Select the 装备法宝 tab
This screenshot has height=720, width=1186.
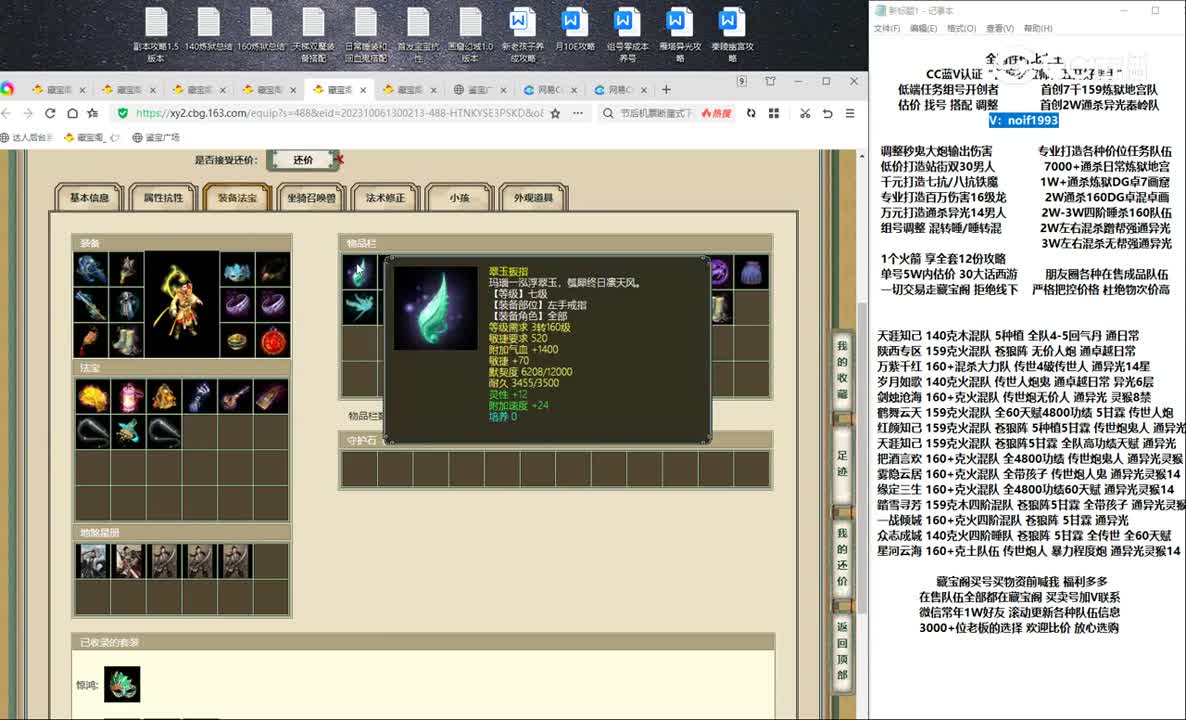tap(237, 197)
